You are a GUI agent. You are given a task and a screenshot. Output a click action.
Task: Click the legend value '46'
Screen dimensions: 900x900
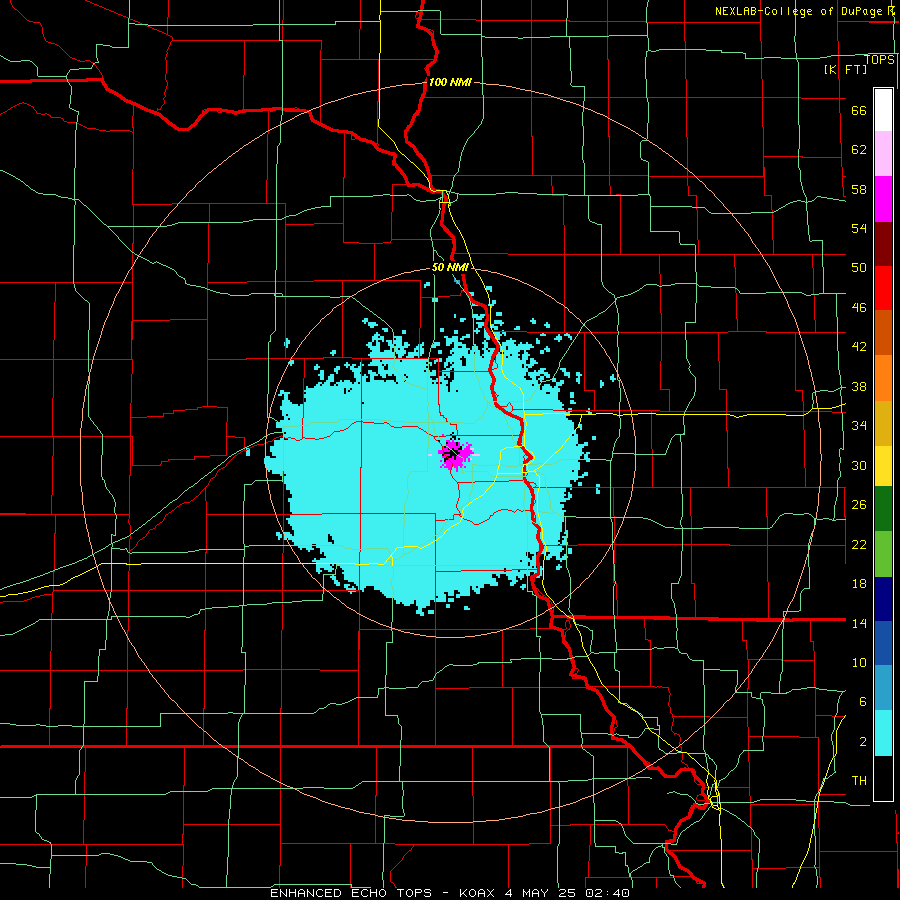coord(859,308)
